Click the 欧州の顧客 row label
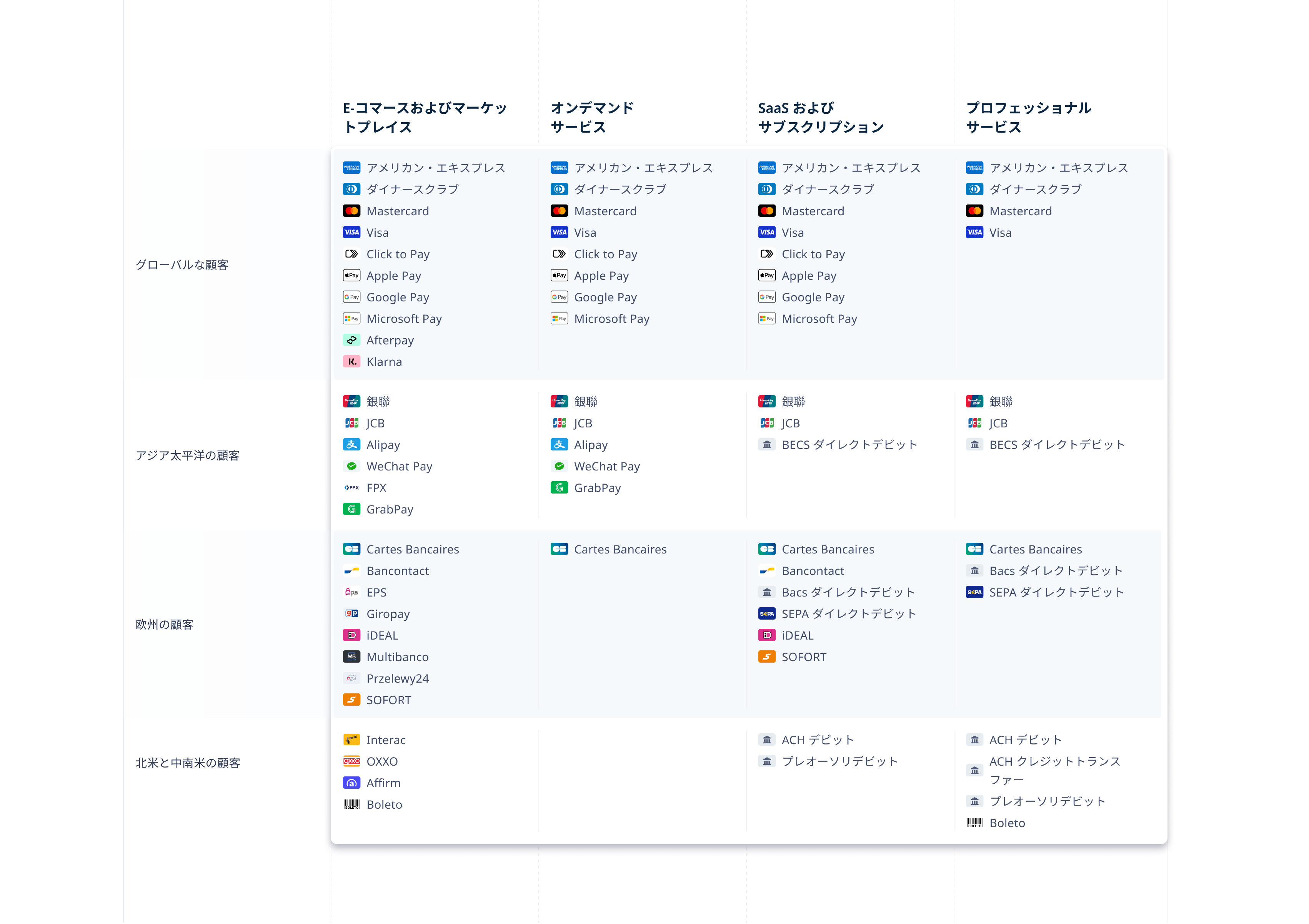This screenshot has width=1309, height=924. (164, 625)
